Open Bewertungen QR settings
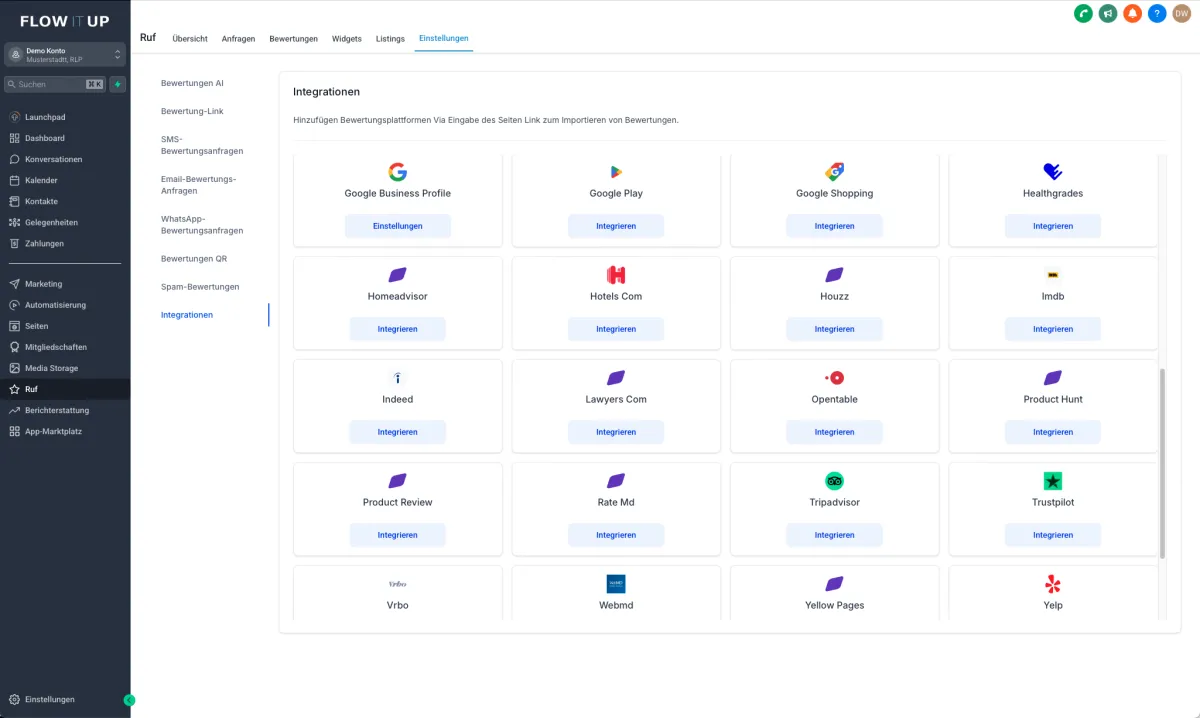The height and width of the screenshot is (718, 1200). click(194, 259)
